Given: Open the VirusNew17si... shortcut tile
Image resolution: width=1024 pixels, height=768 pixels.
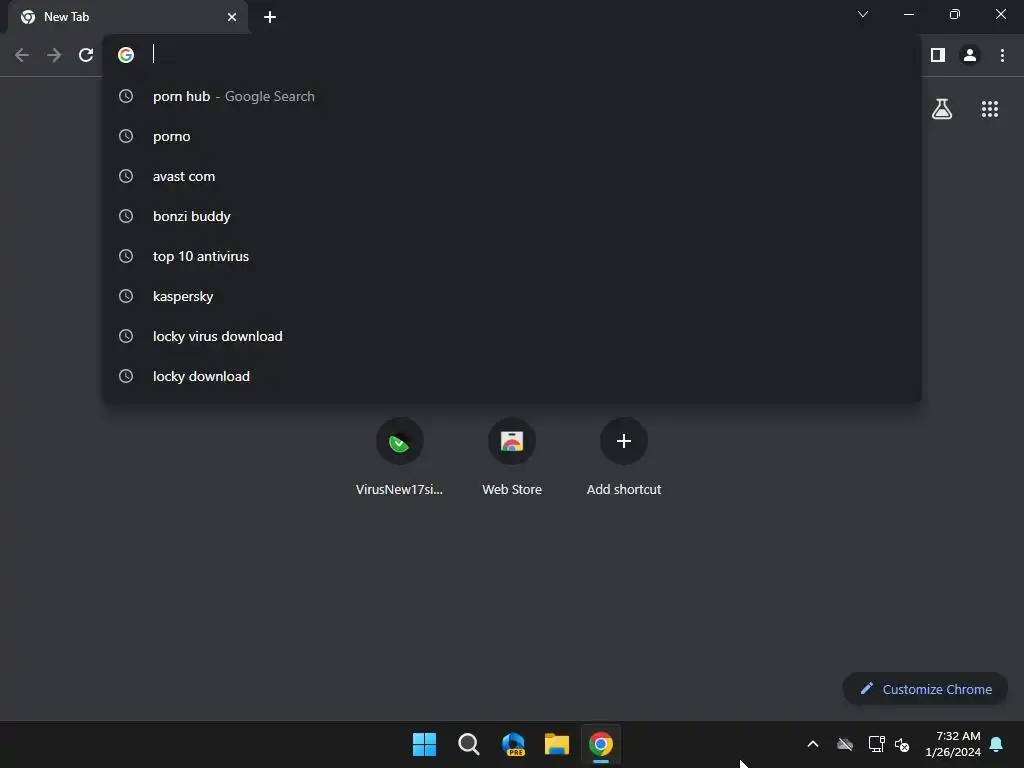Looking at the screenshot, I should coord(400,457).
